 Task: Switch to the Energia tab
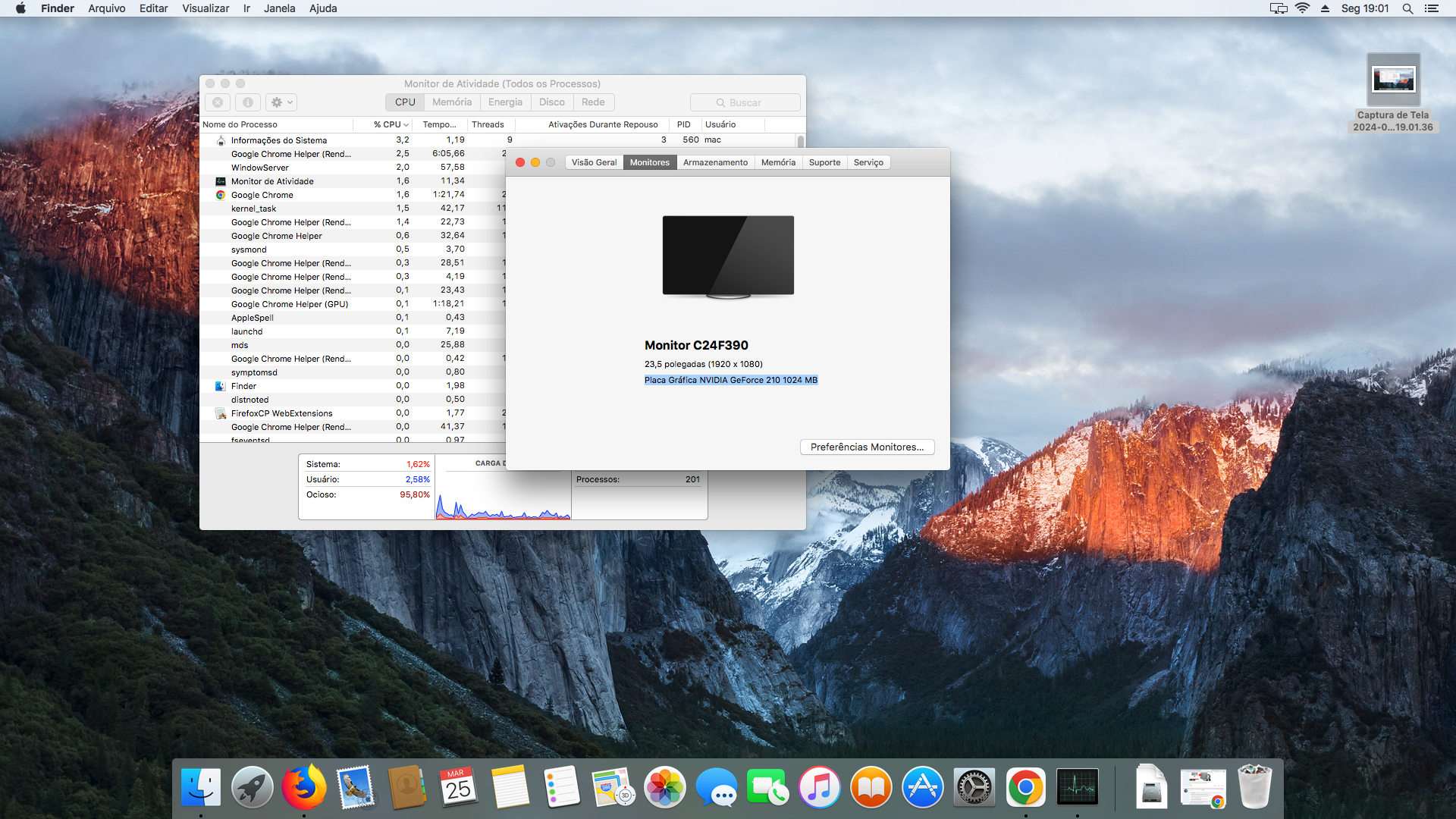pyautogui.click(x=505, y=102)
